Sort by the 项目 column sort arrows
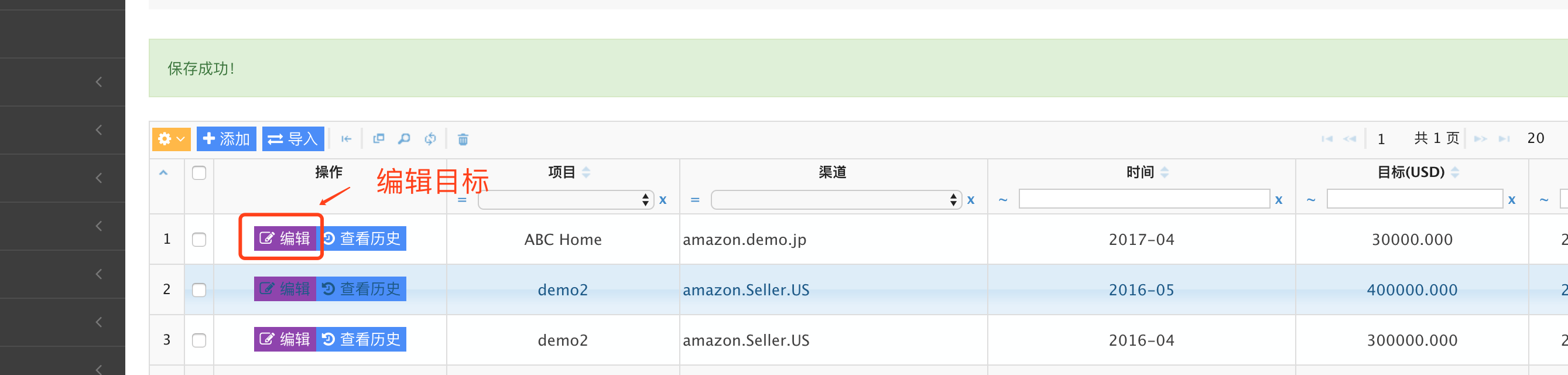This screenshot has height=375, width=1568. (x=586, y=172)
